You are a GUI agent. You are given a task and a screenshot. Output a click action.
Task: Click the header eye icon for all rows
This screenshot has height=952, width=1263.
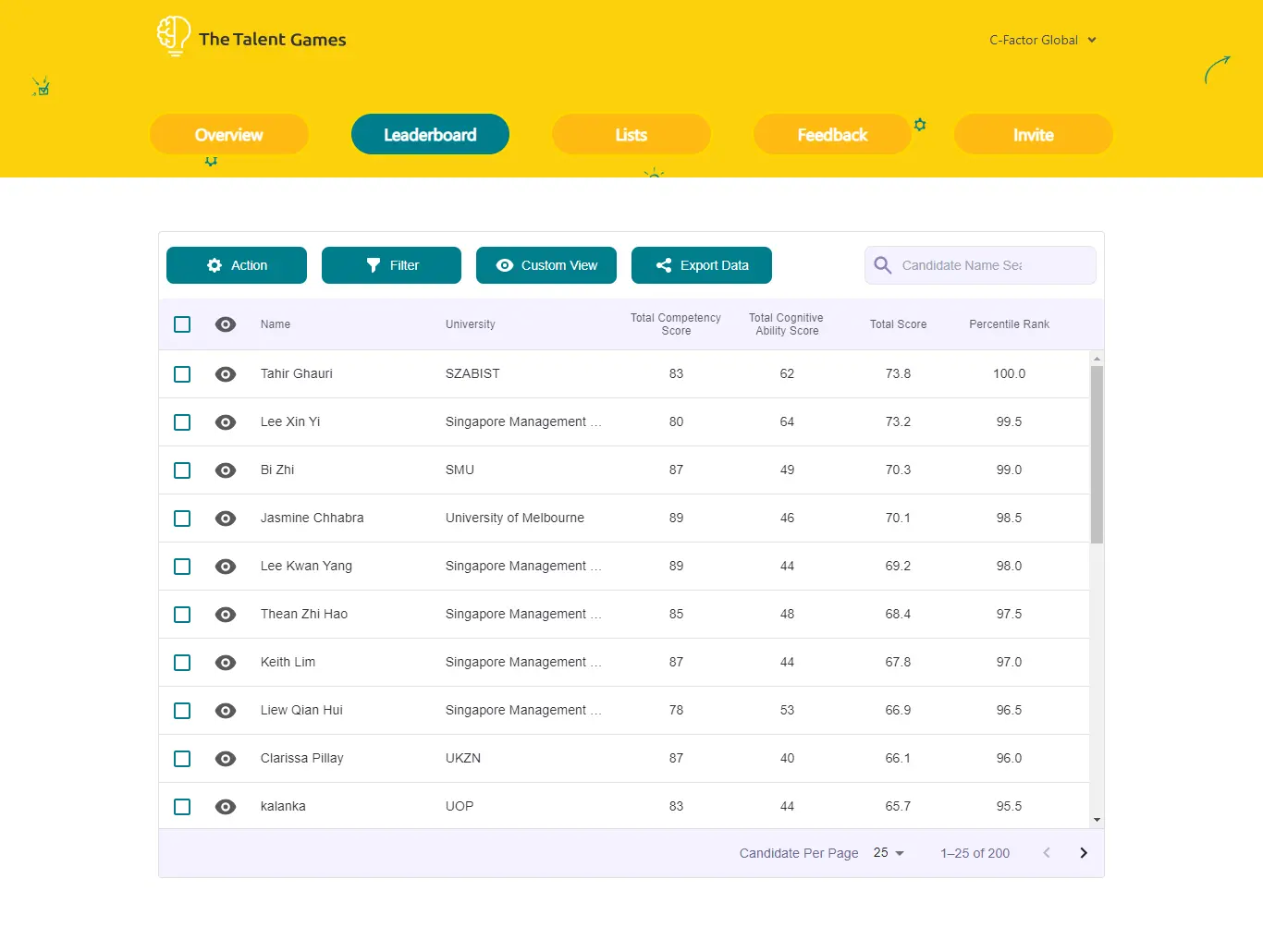[x=226, y=324]
